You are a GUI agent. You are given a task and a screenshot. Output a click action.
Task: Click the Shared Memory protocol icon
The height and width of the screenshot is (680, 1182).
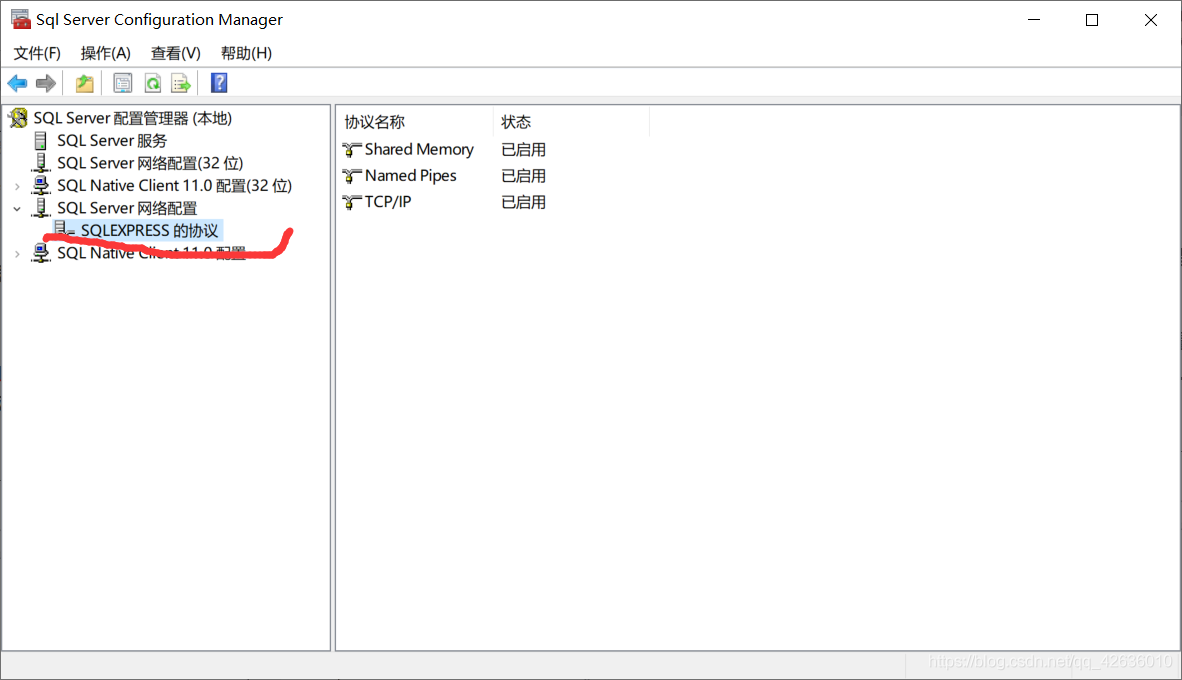coord(351,150)
